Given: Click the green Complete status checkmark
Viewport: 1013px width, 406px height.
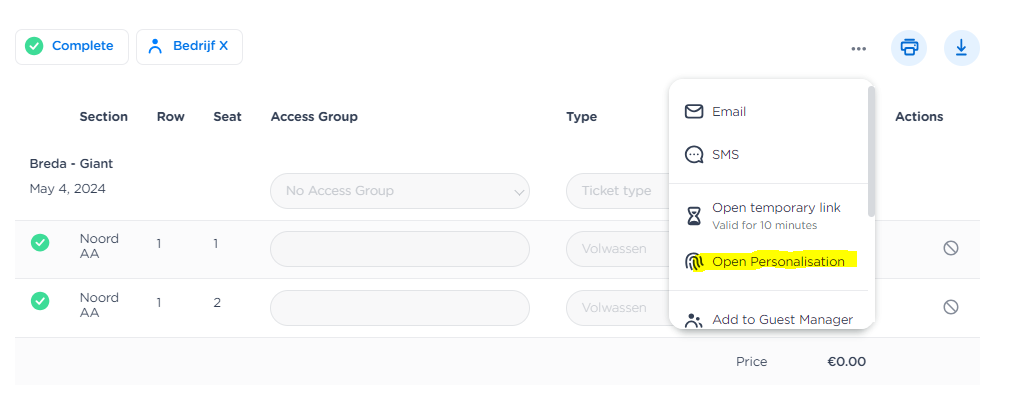Looking at the screenshot, I should pyautogui.click(x=34, y=46).
